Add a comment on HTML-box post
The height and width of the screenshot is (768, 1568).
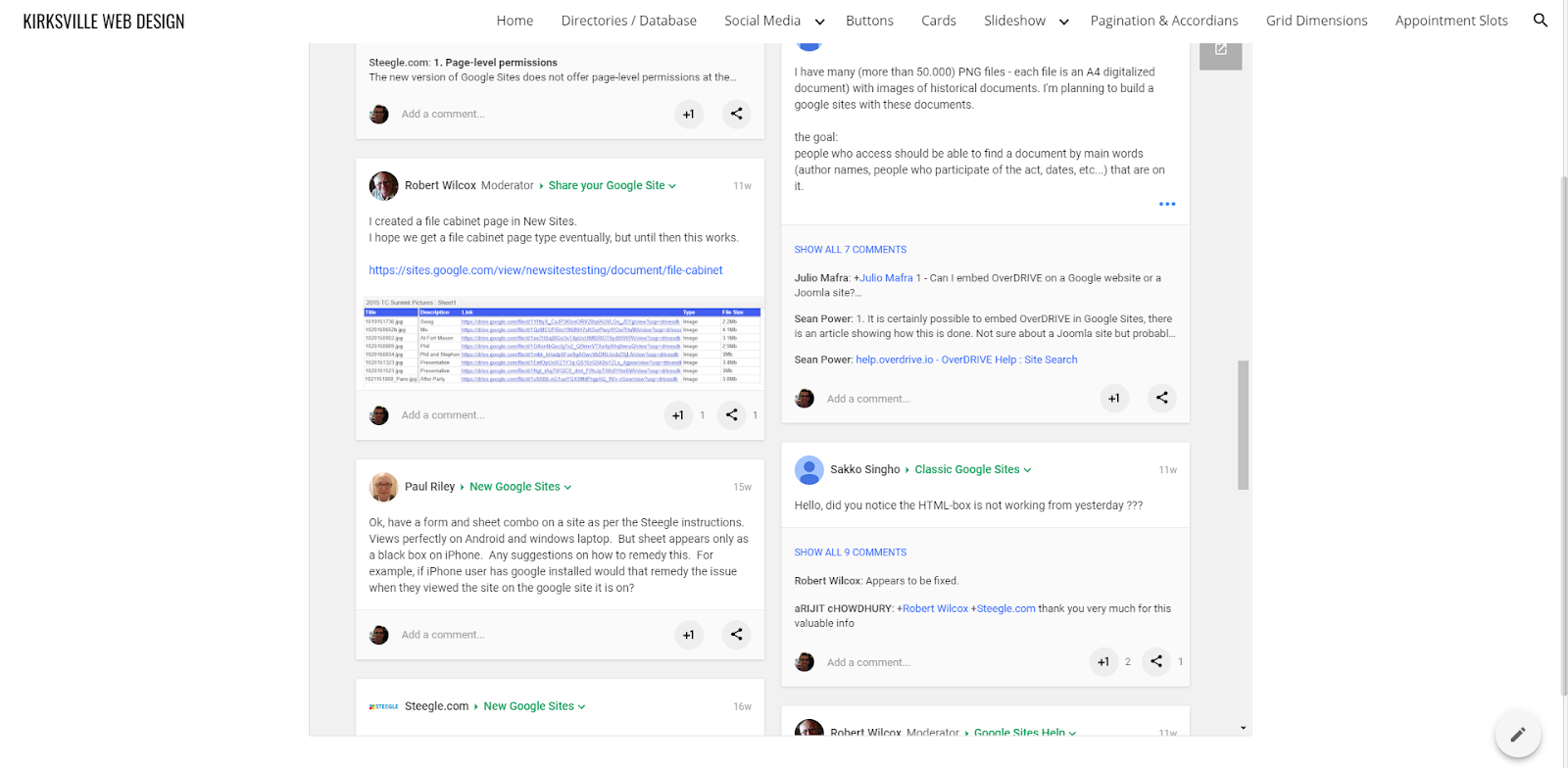point(868,662)
